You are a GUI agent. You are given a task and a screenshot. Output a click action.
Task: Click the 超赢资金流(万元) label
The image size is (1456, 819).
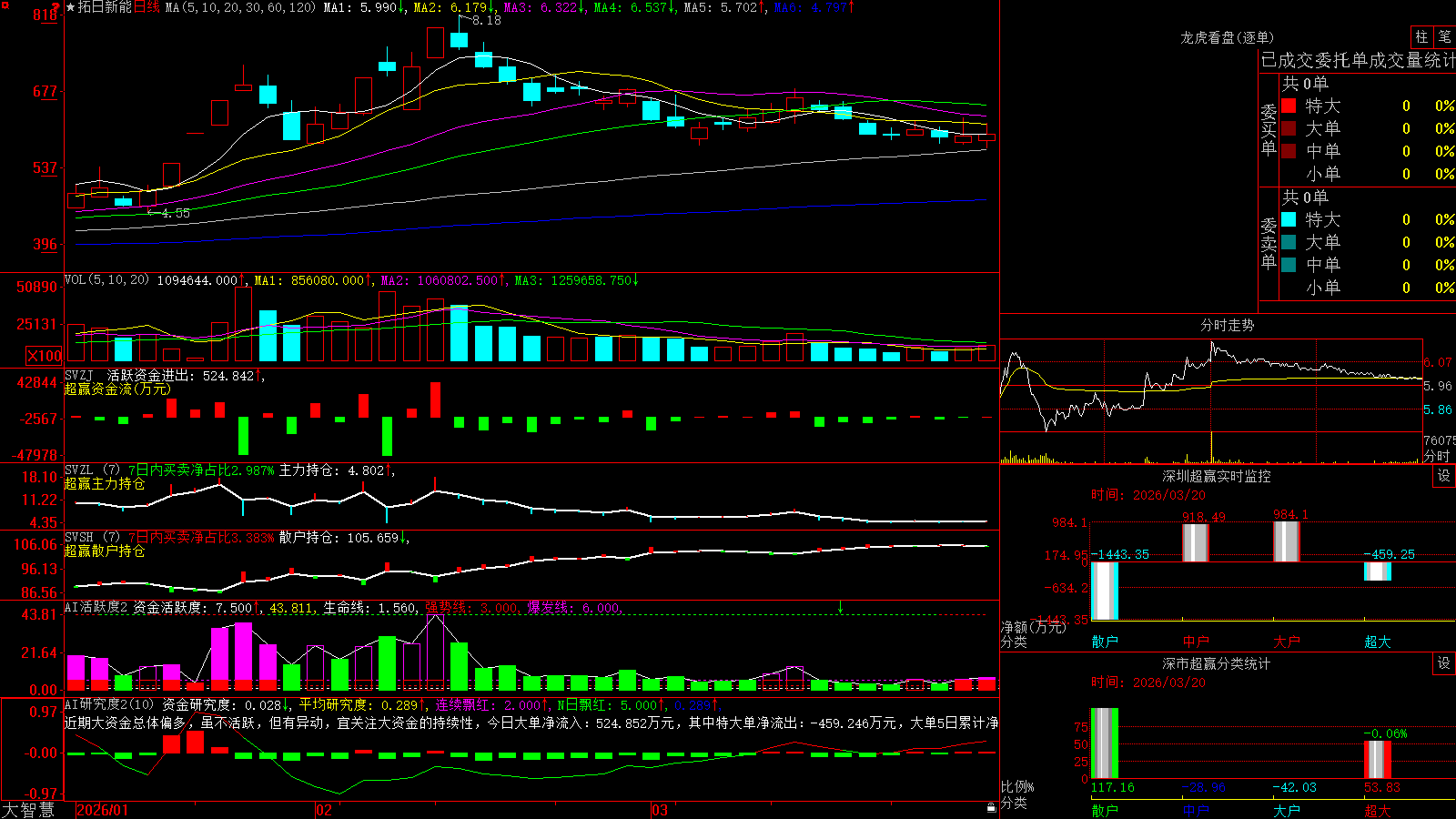point(117,389)
